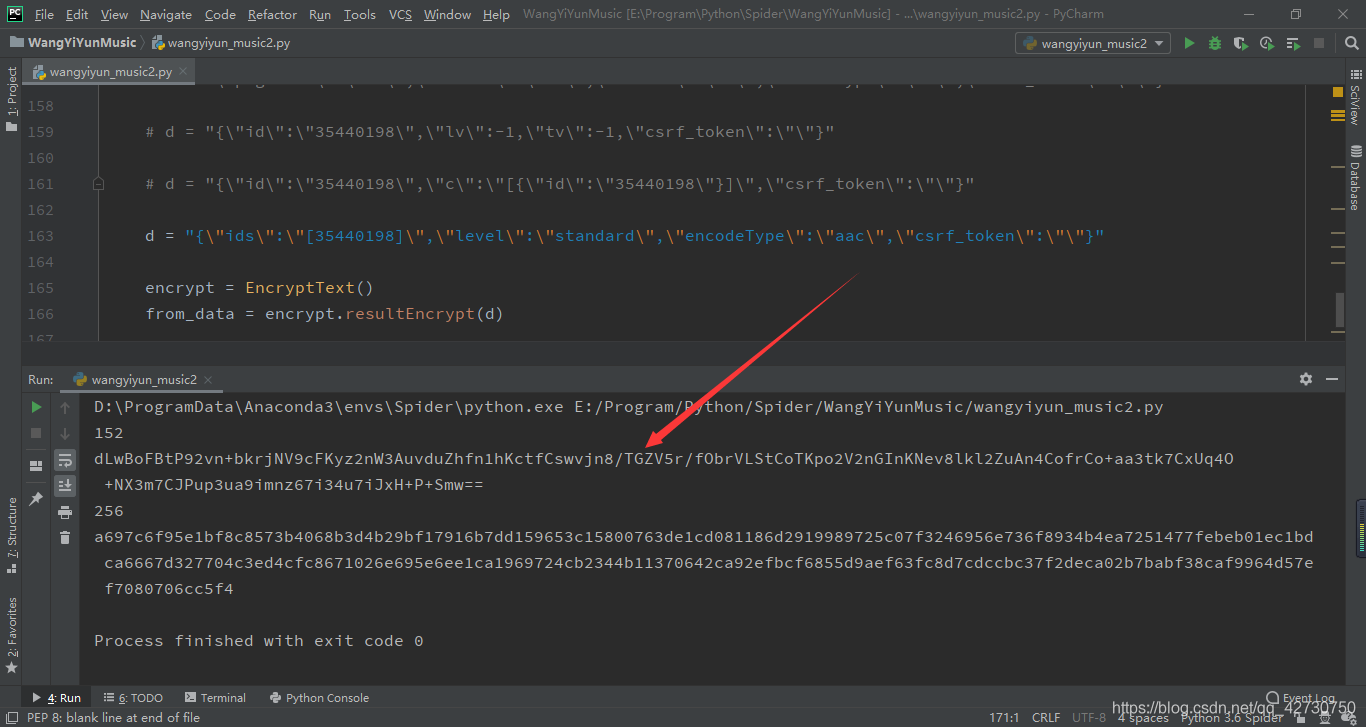Pin the Run tab with the pin icon
Image resolution: width=1366 pixels, height=727 pixels.
(x=36, y=498)
